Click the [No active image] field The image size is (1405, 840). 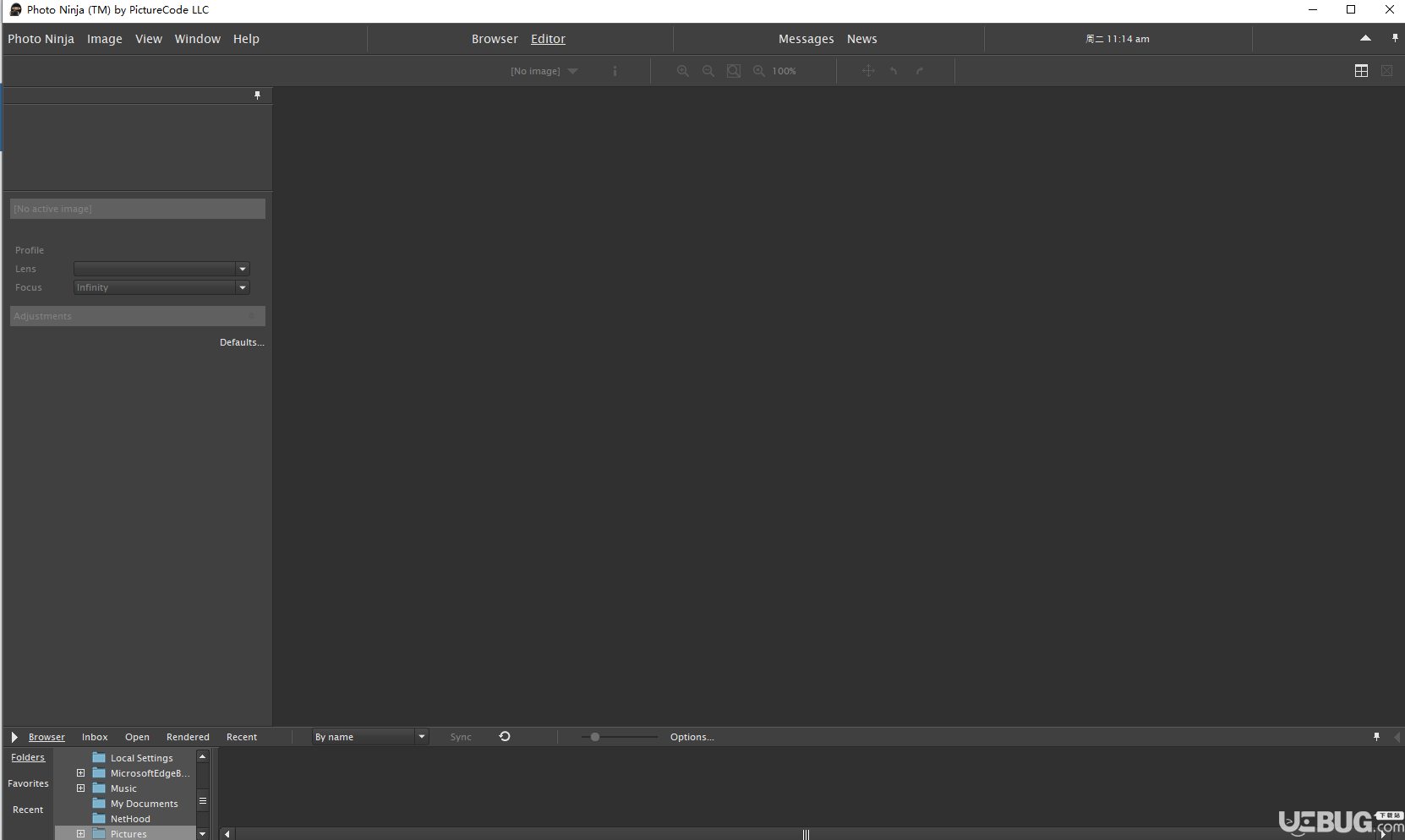coord(138,209)
